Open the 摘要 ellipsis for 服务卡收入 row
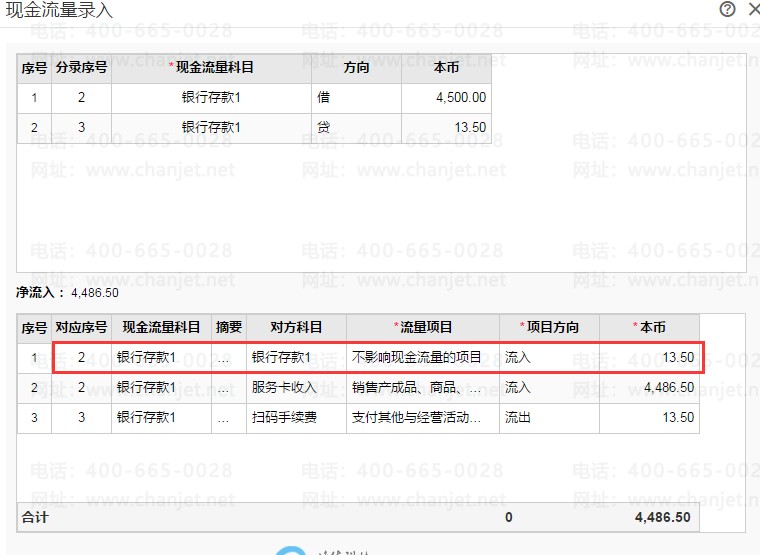This screenshot has height=555, width=760. click(x=222, y=387)
